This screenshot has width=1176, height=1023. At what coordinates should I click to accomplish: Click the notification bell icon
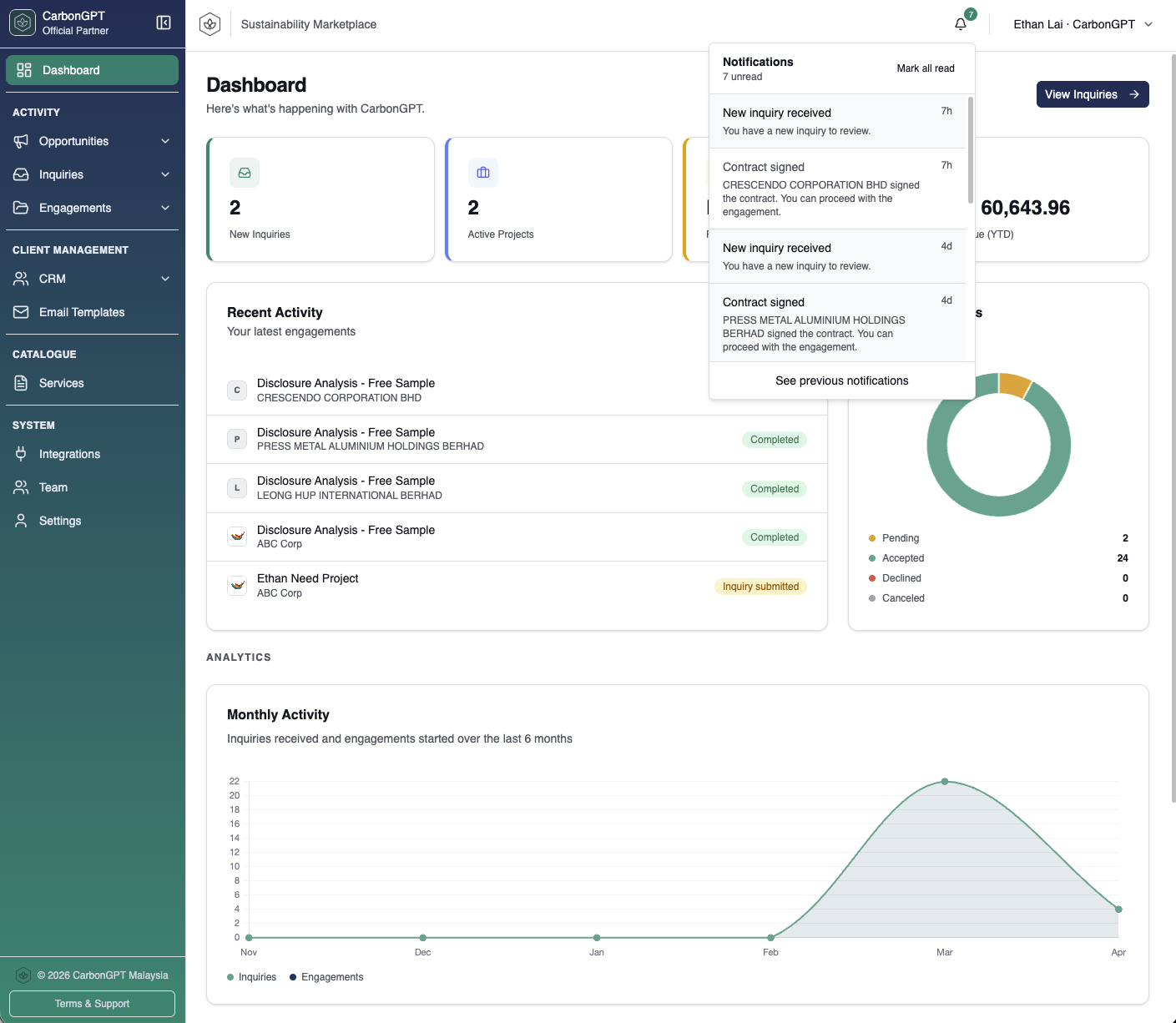(x=961, y=24)
